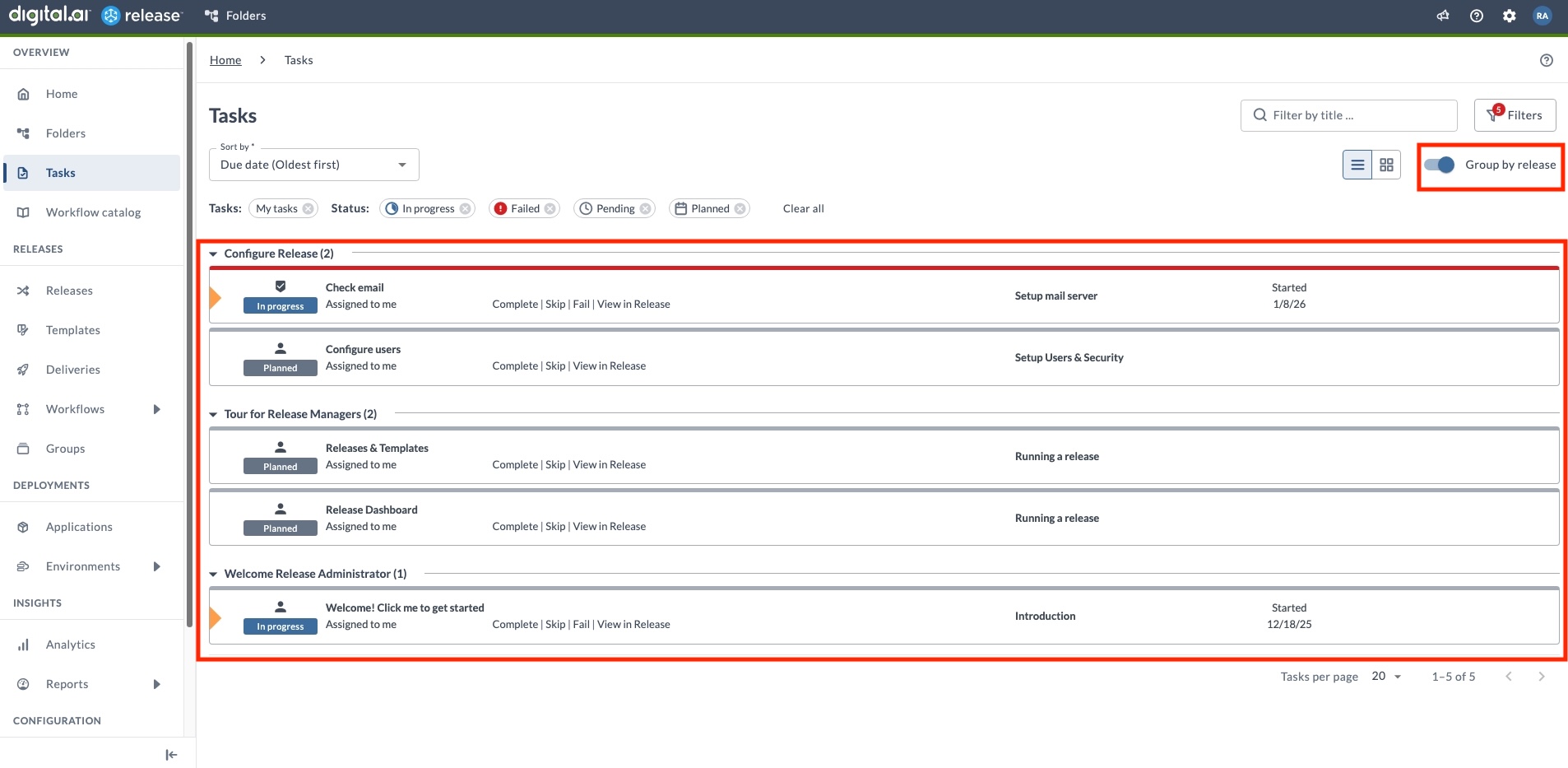1568x768 pixels.
Task: Open Filters panel with badge count 5
Action: coord(1515,114)
